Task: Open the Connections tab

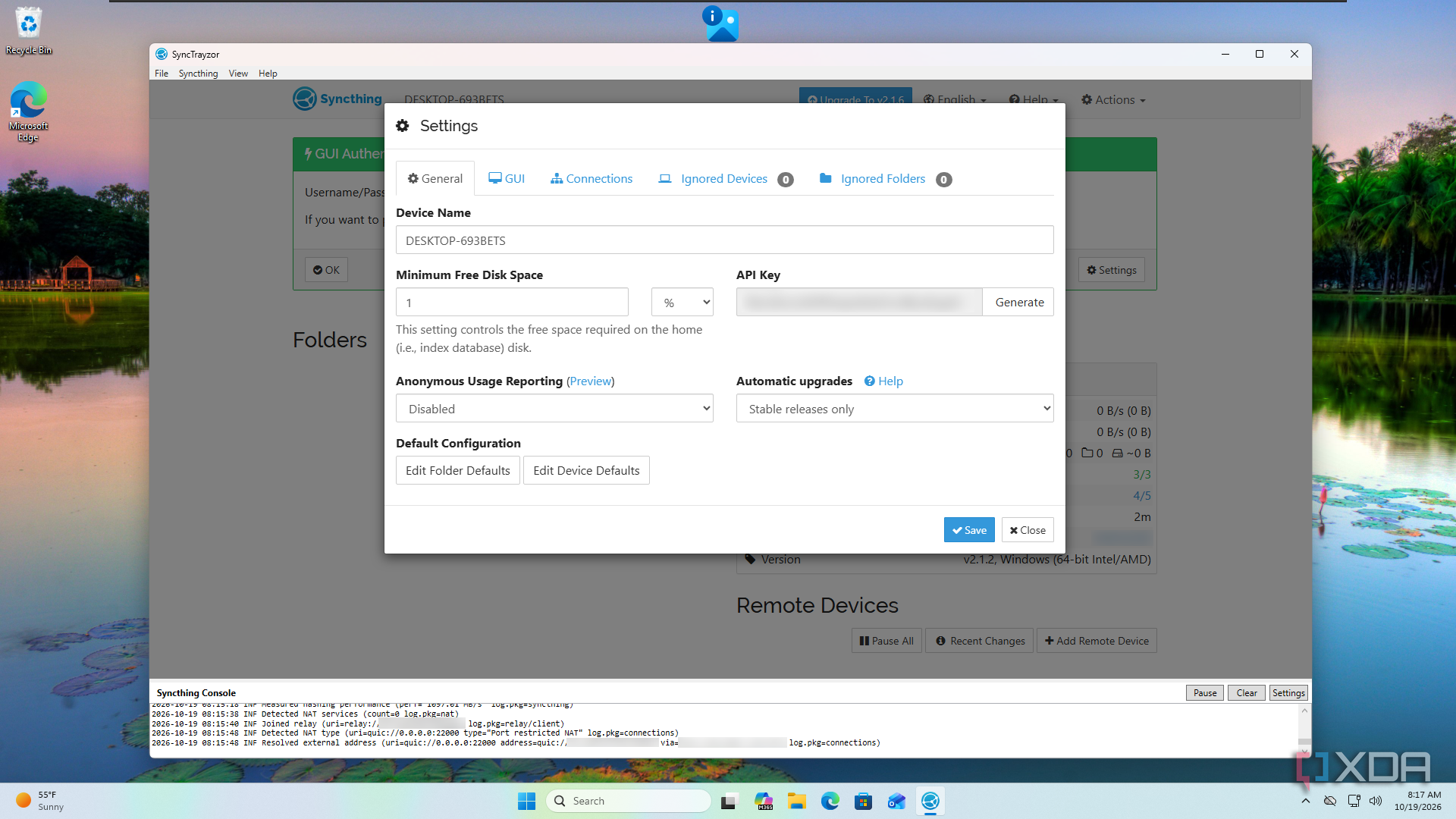Action: click(591, 178)
